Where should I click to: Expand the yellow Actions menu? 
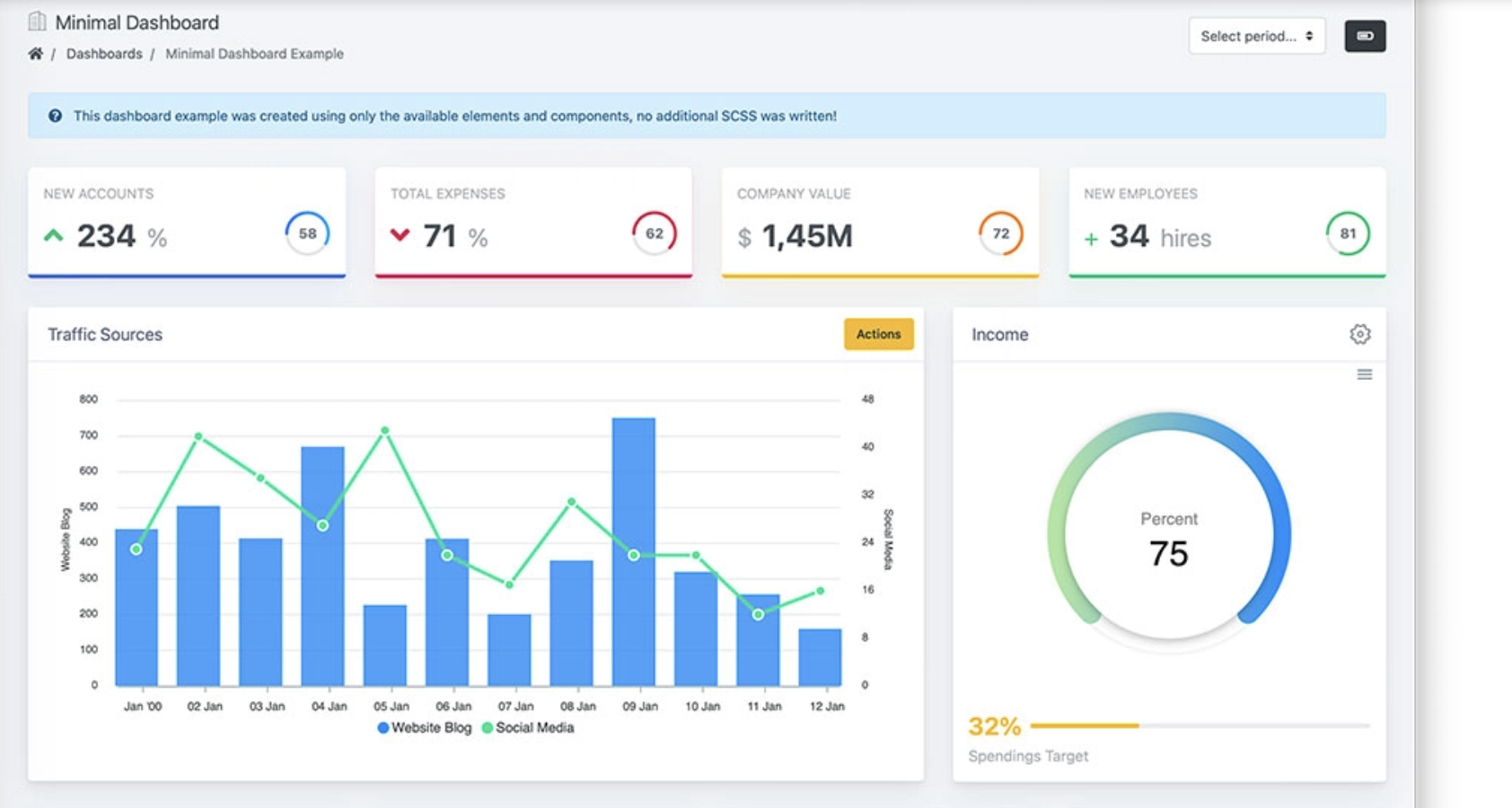click(x=878, y=334)
